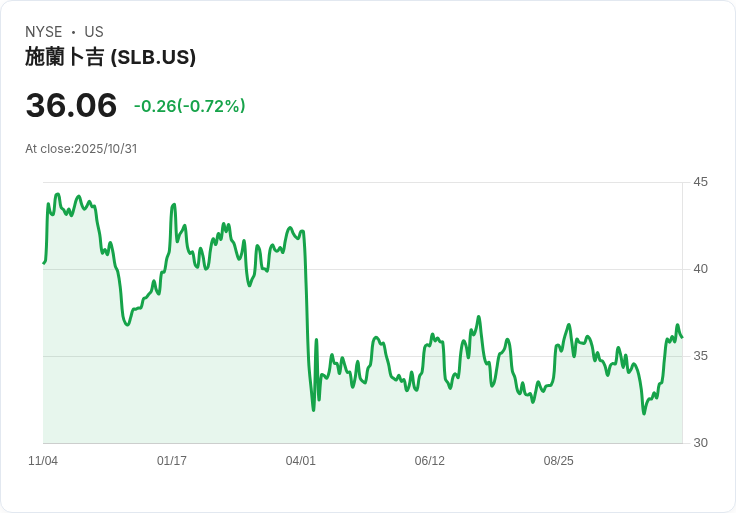The width and height of the screenshot is (736, 513).
Task: Click the US market label
Action: pos(94,32)
